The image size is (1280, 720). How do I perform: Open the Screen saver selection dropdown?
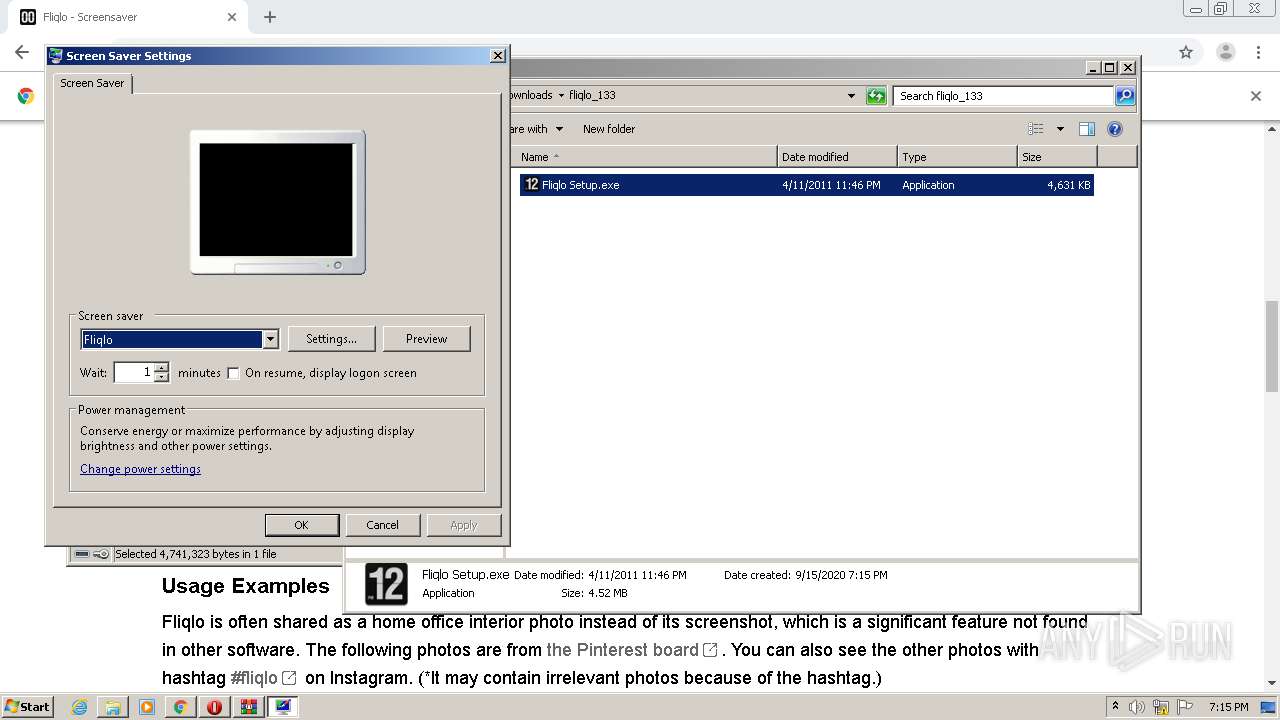point(270,340)
